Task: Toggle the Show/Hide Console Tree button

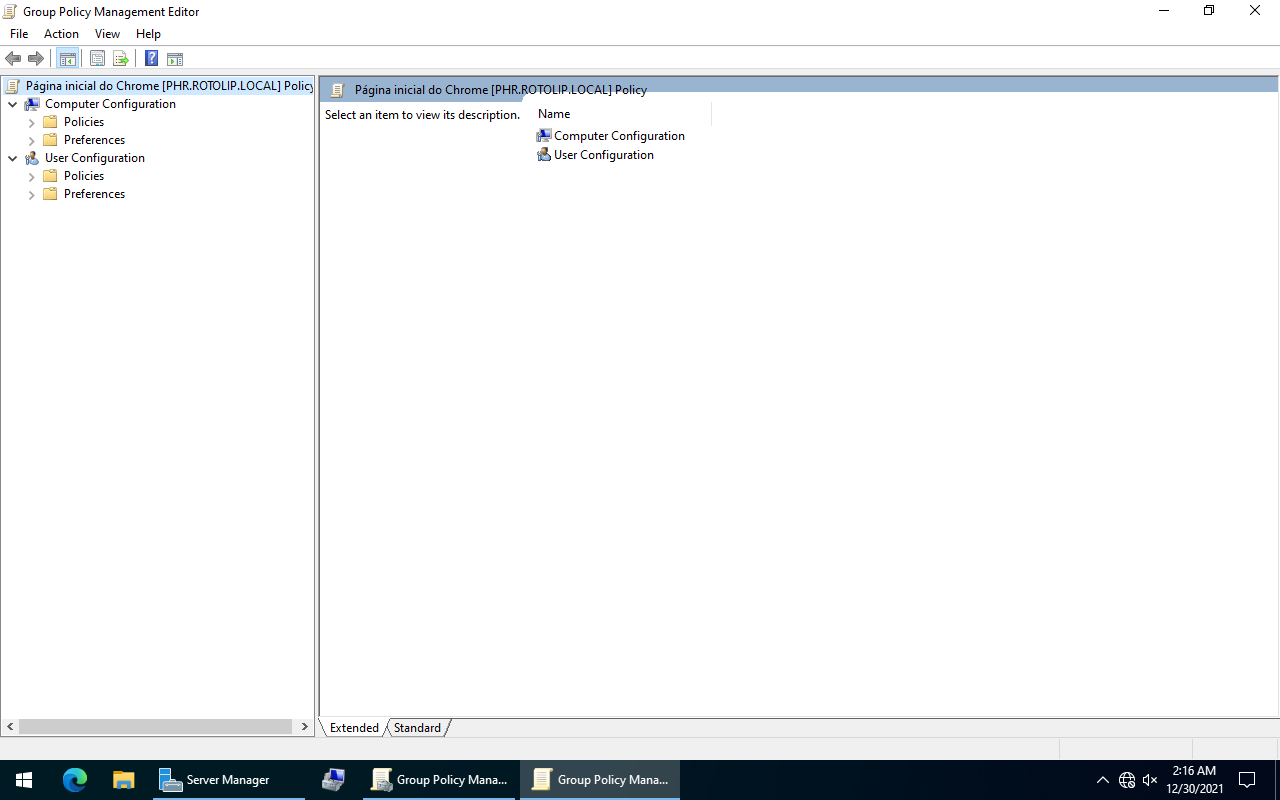Action: click(67, 58)
